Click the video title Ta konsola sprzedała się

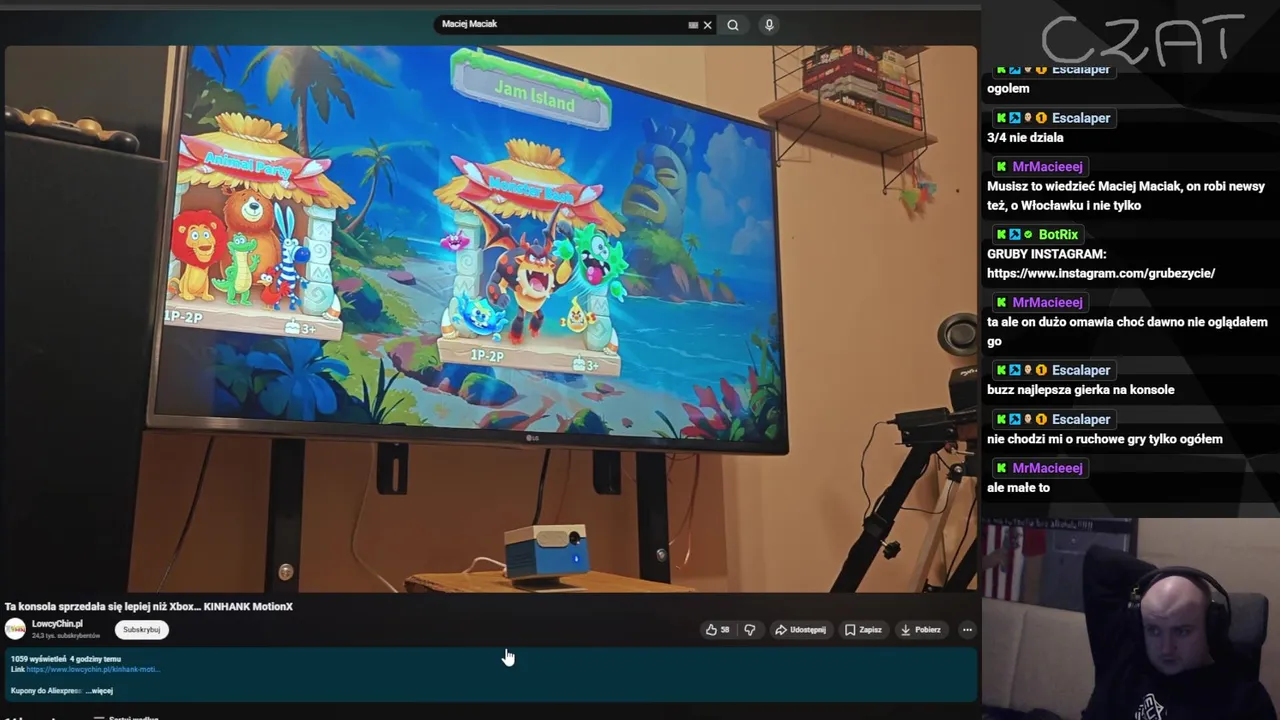click(x=149, y=606)
